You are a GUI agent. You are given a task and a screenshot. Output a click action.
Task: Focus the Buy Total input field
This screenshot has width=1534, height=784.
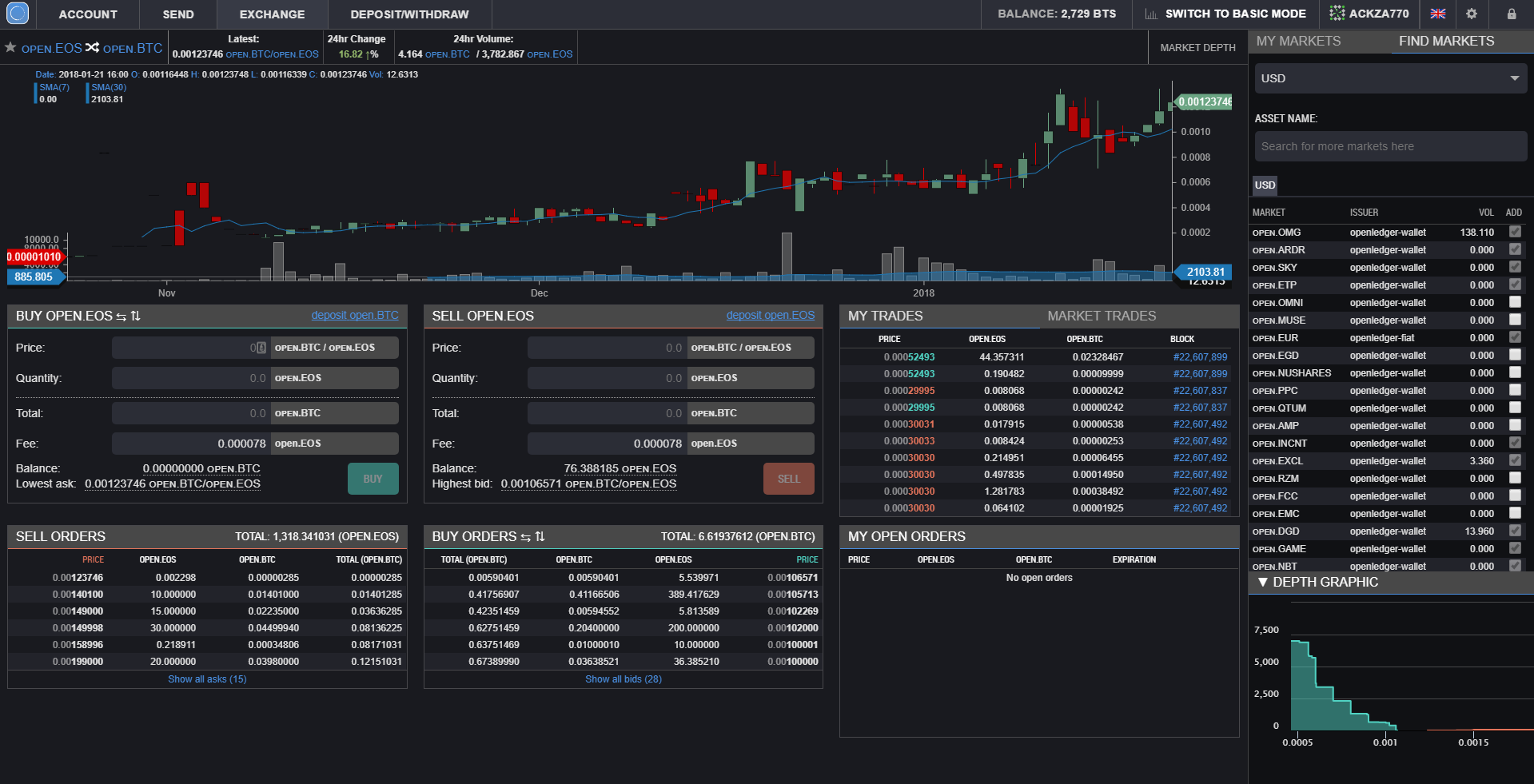pyautogui.click(x=191, y=413)
